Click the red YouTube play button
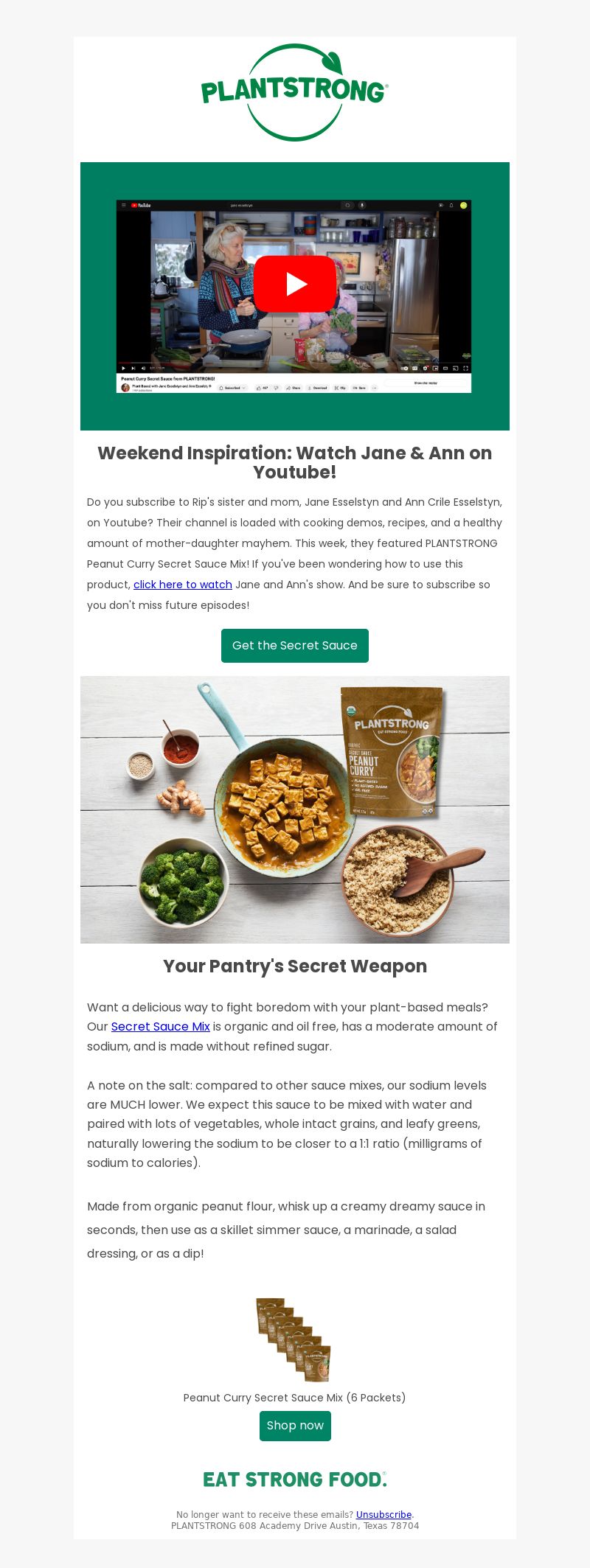Screen dimensions: 590x1568 point(295,284)
